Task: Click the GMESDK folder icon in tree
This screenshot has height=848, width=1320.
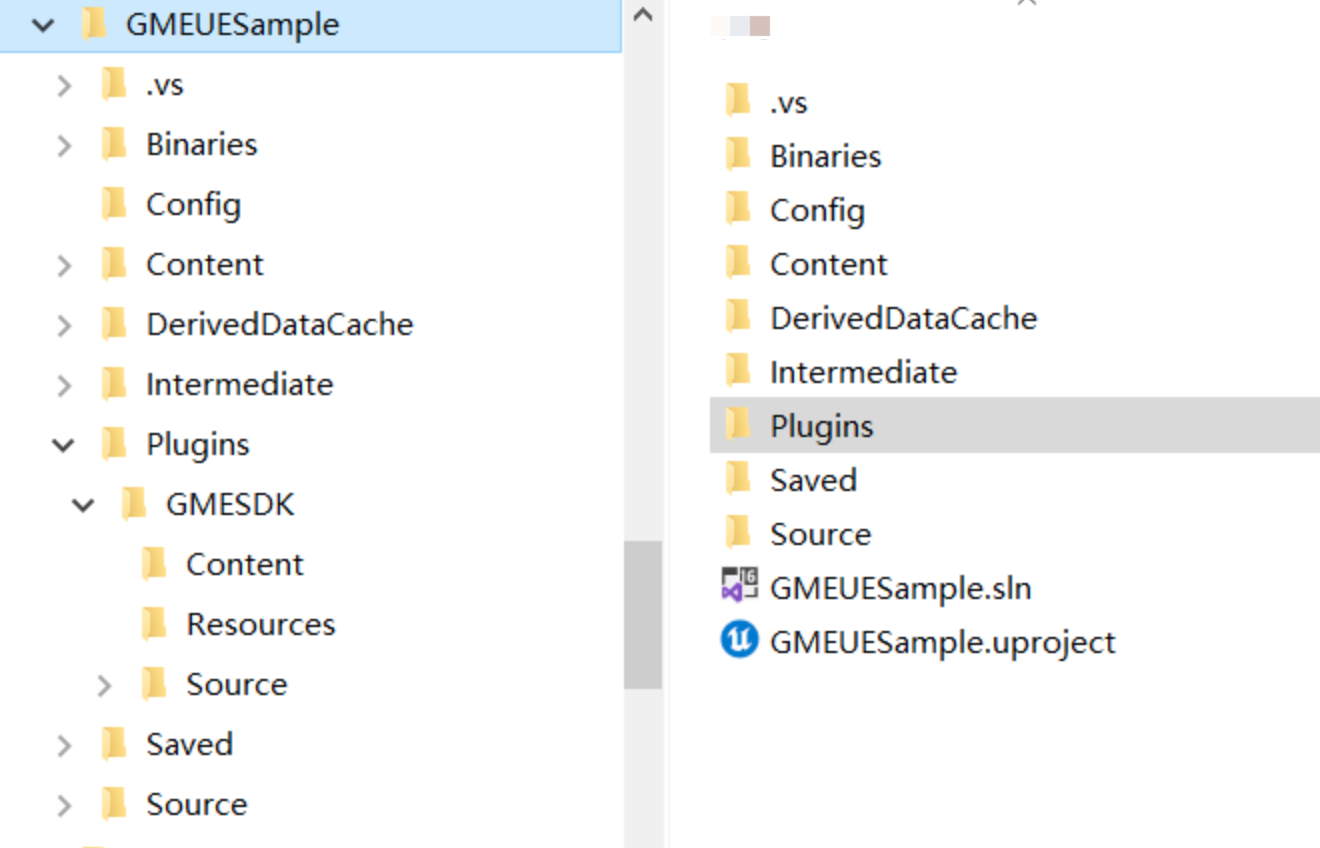Action: tap(134, 504)
